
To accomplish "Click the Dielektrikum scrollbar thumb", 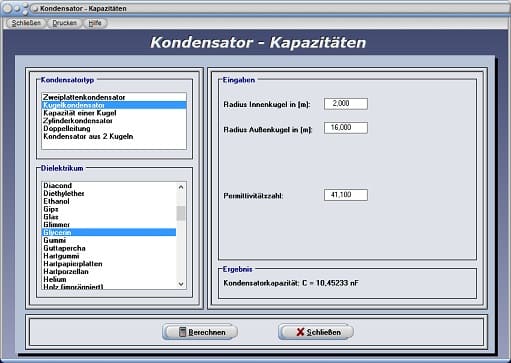I will point(181,213).
